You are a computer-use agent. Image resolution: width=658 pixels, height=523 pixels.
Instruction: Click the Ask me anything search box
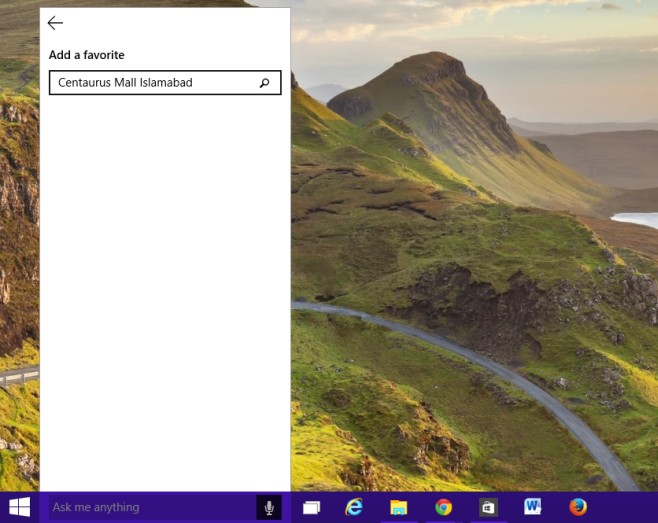(152, 507)
